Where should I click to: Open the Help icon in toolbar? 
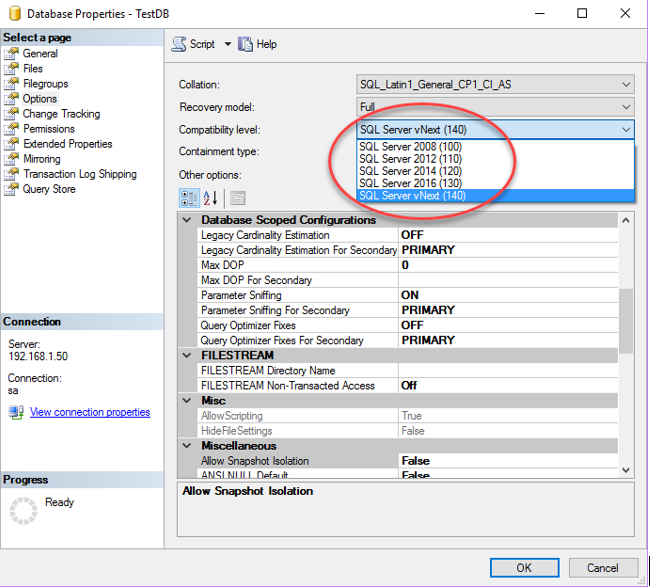[x=245, y=44]
